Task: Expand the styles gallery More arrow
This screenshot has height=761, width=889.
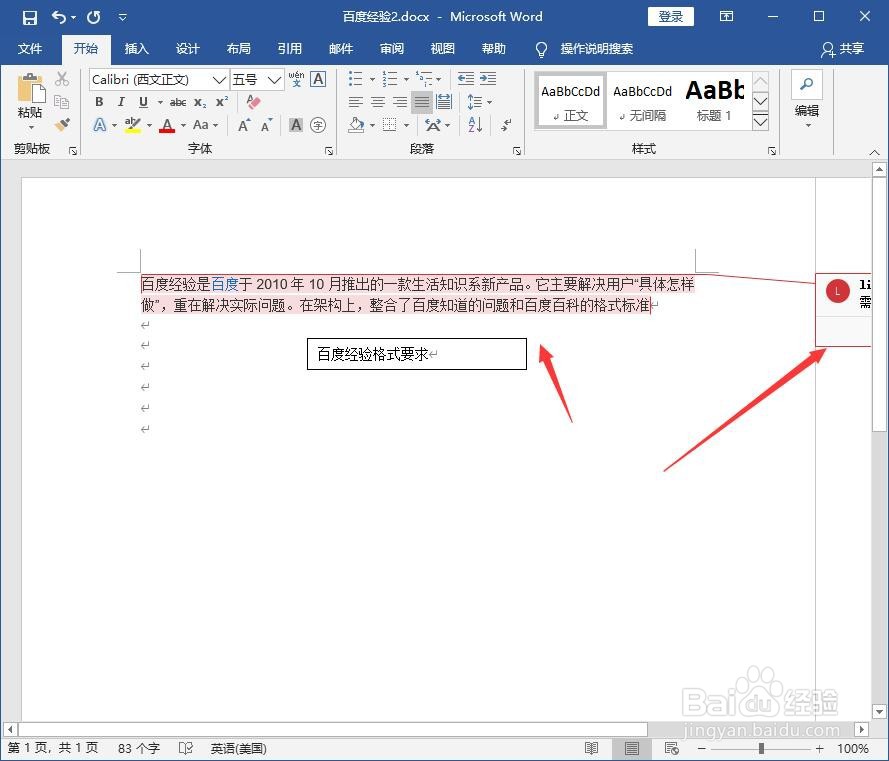Action: (x=760, y=121)
